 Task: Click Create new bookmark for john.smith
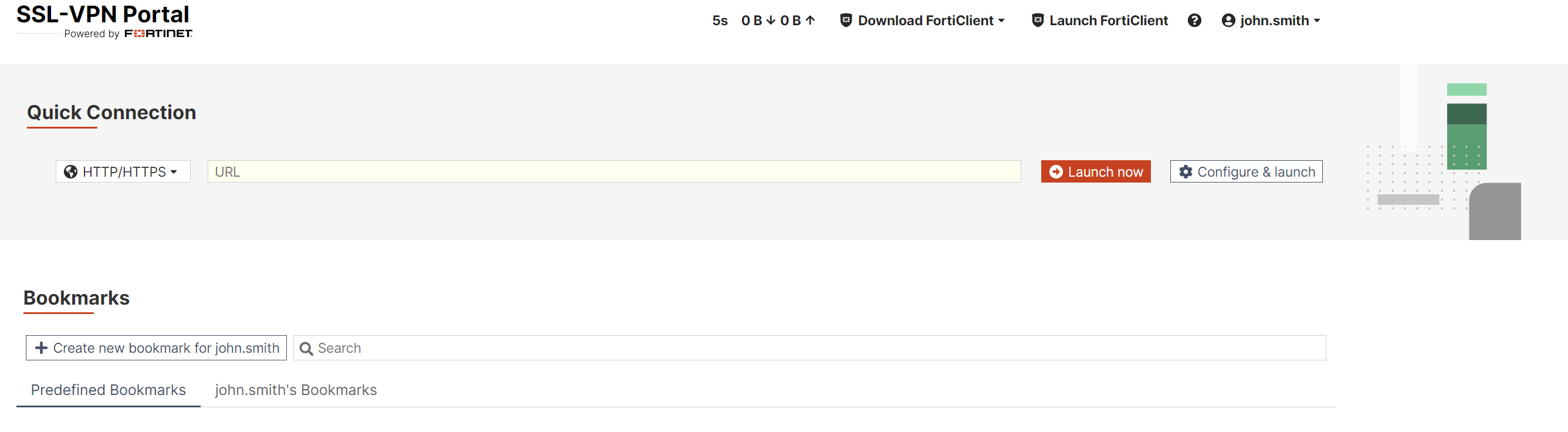pos(157,348)
